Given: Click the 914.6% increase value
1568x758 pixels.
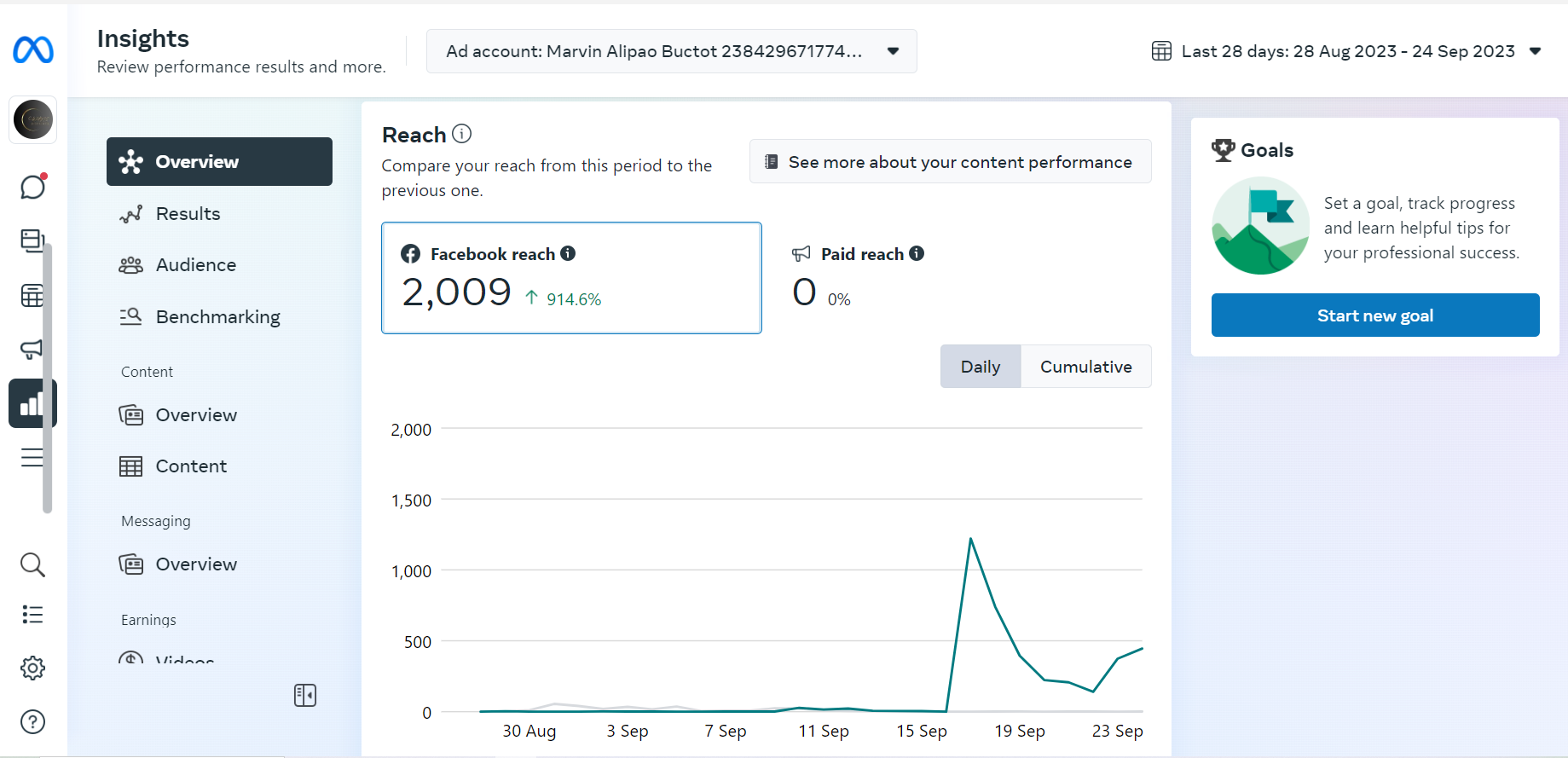Looking at the screenshot, I should point(574,299).
